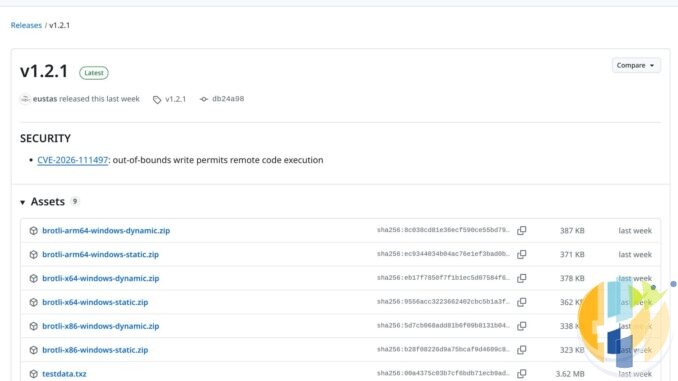Copy sha256 of brotli-x86-windows-dynamic.zip
This screenshot has width=678, height=381.
point(522,326)
